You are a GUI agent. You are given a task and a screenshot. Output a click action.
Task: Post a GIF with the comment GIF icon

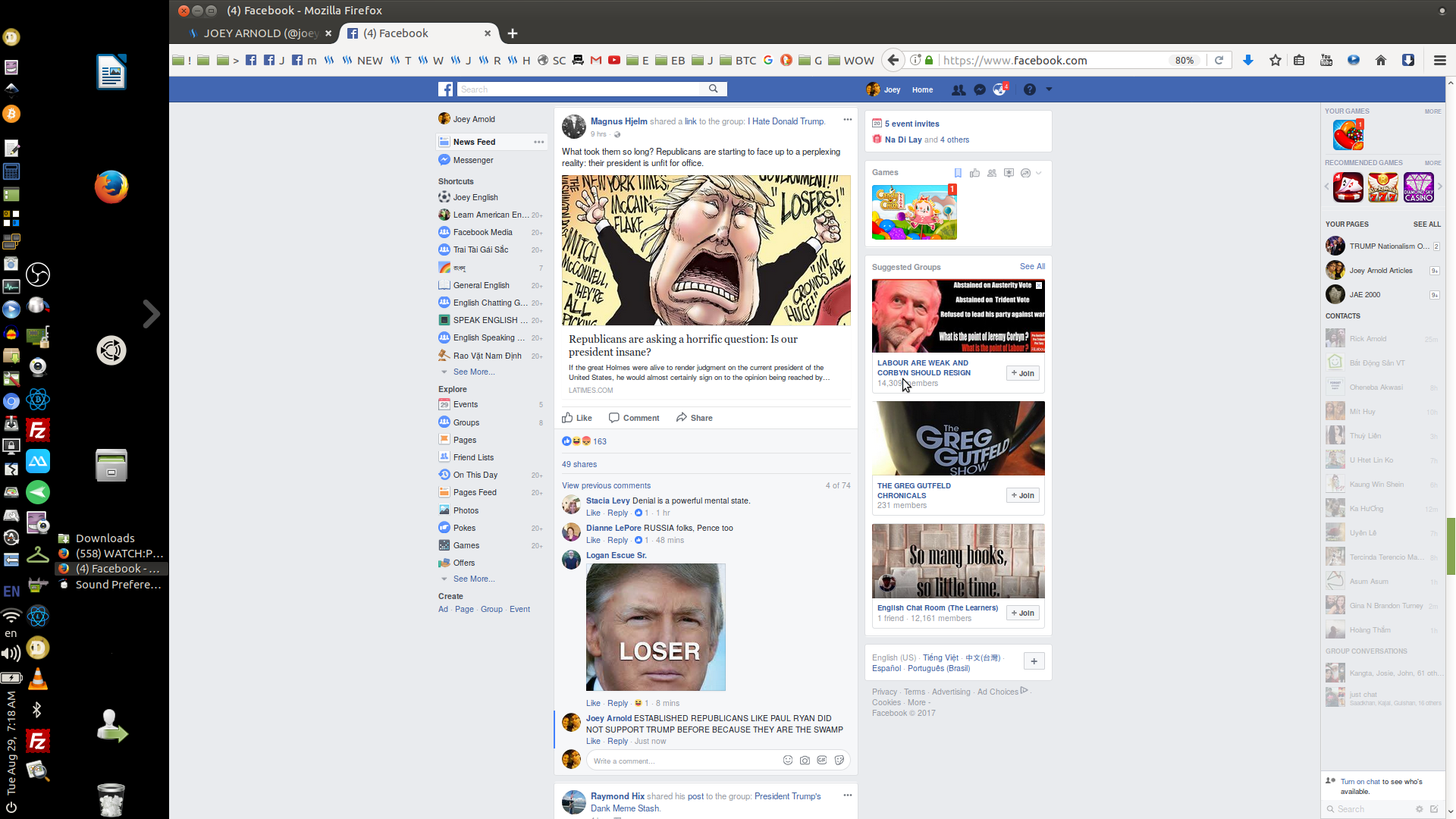pos(821,760)
